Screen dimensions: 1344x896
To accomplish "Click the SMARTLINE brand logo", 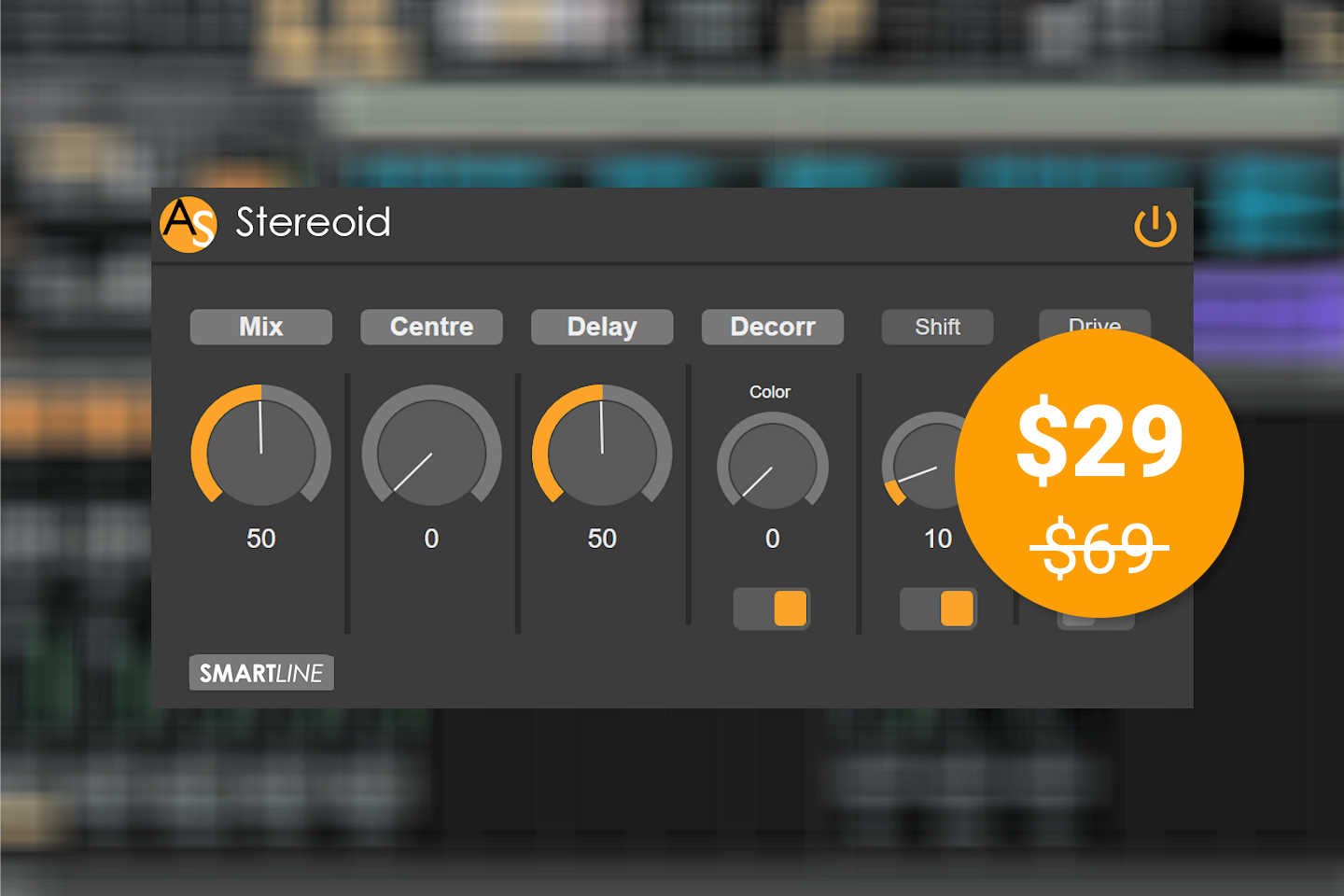I will coord(260,672).
